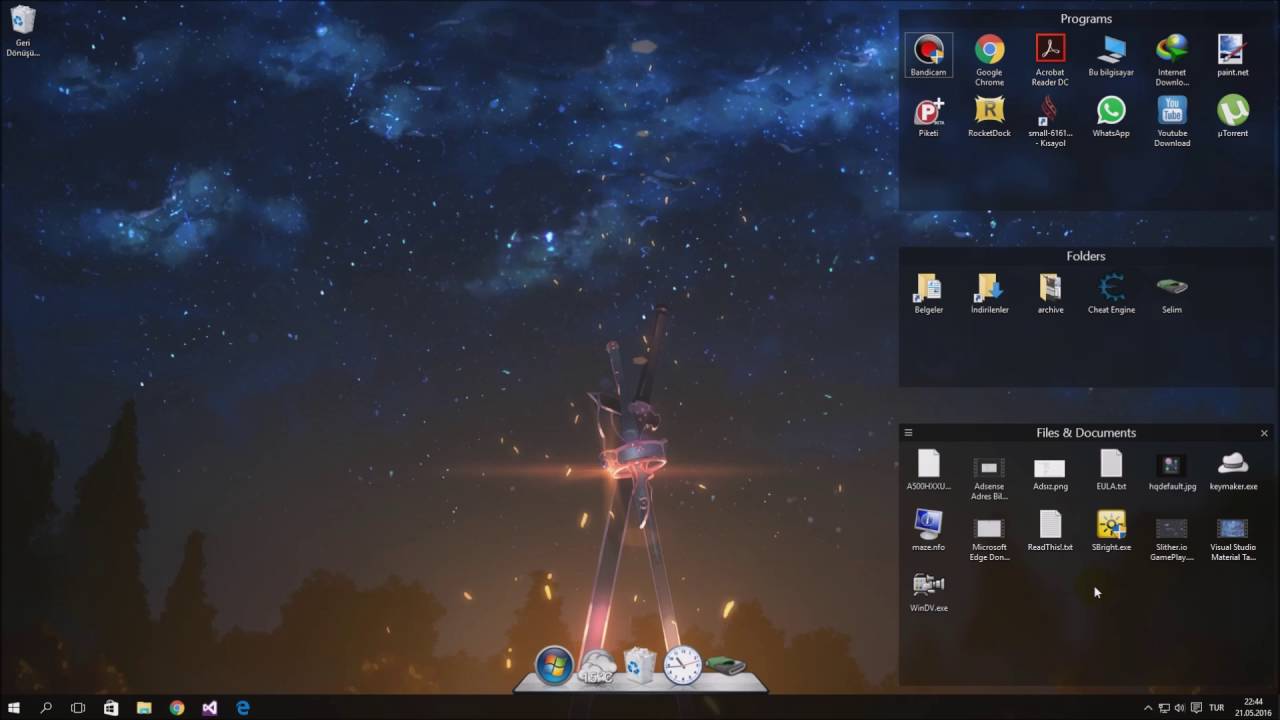Open network status in the system tray
Viewport: 1280px width, 720px height.
pos(1164,707)
